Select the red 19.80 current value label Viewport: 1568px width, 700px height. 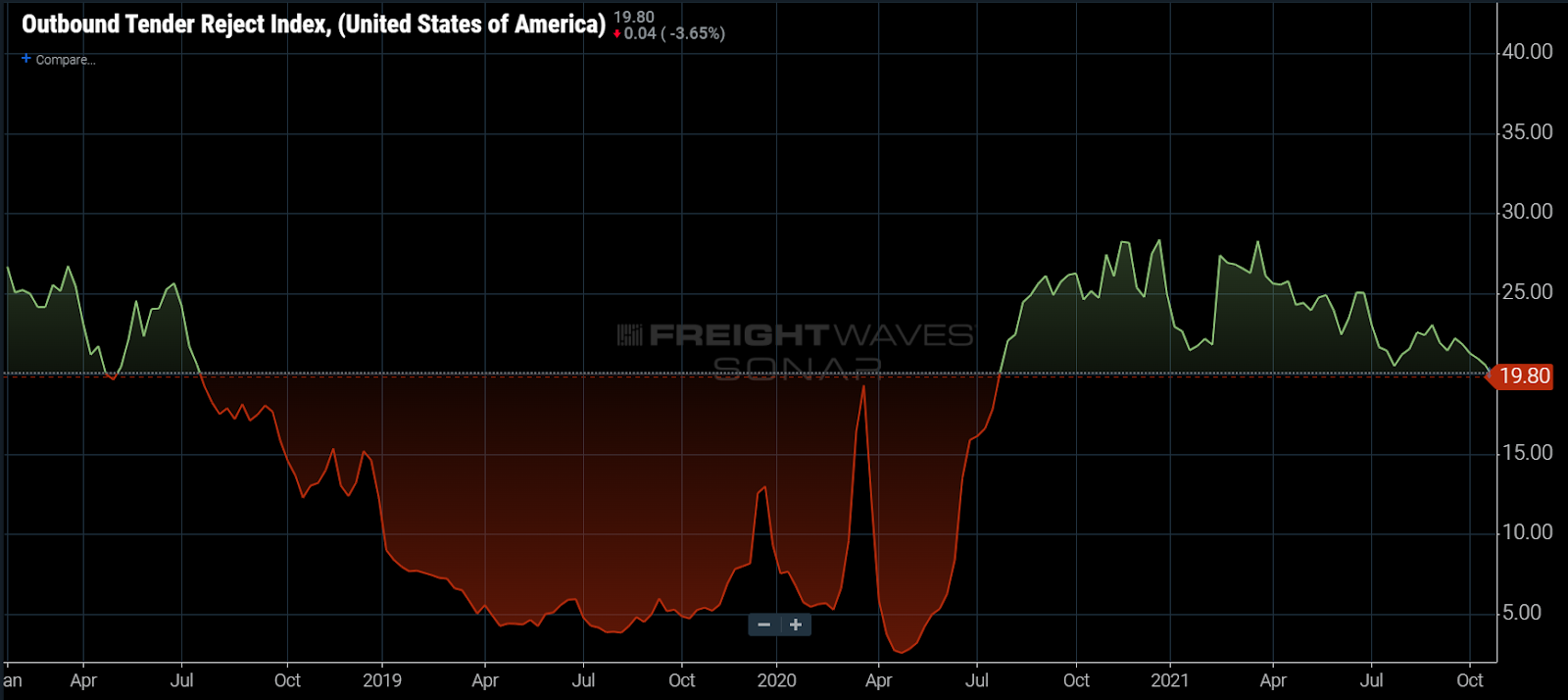coord(1524,376)
